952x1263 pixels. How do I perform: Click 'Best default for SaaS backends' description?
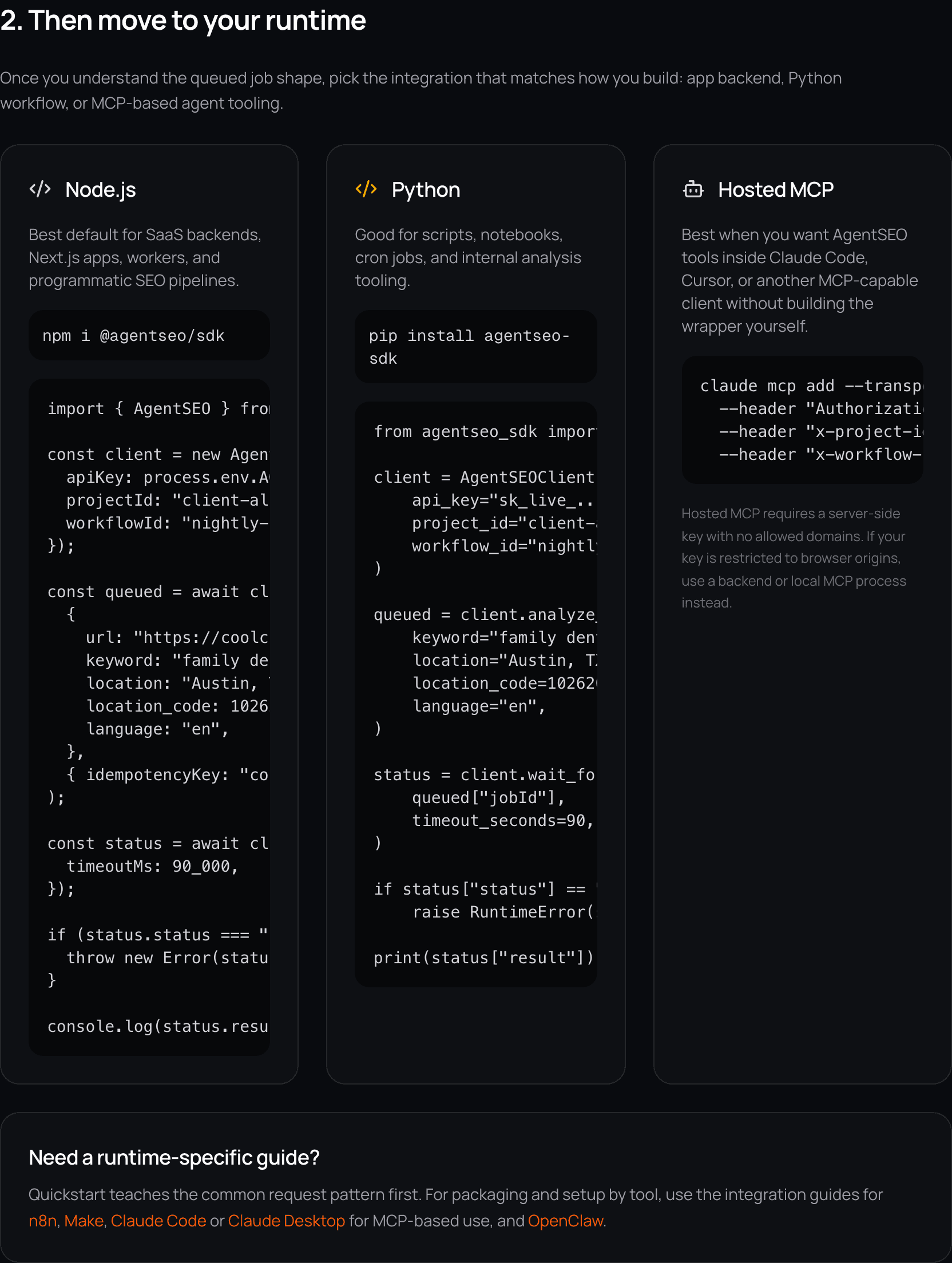145,257
